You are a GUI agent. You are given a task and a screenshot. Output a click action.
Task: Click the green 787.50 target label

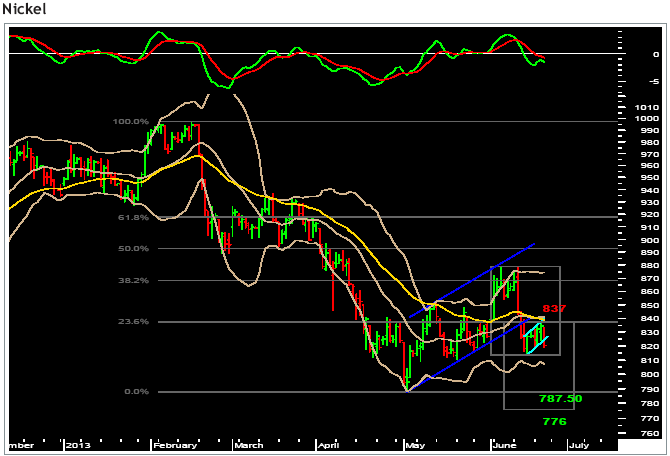tap(561, 398)
